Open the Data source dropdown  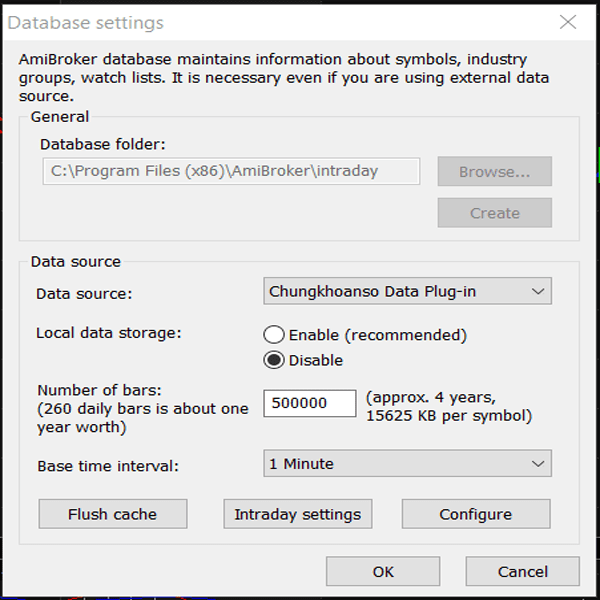407,291
